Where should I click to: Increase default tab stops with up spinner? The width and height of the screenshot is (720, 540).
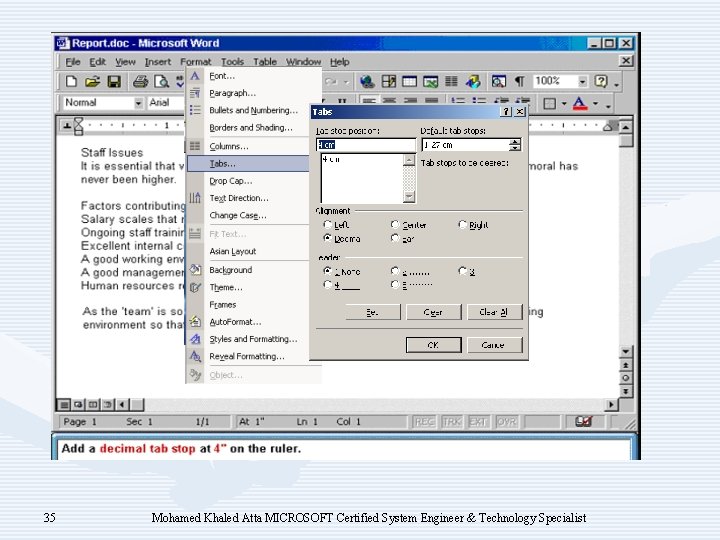515,141
